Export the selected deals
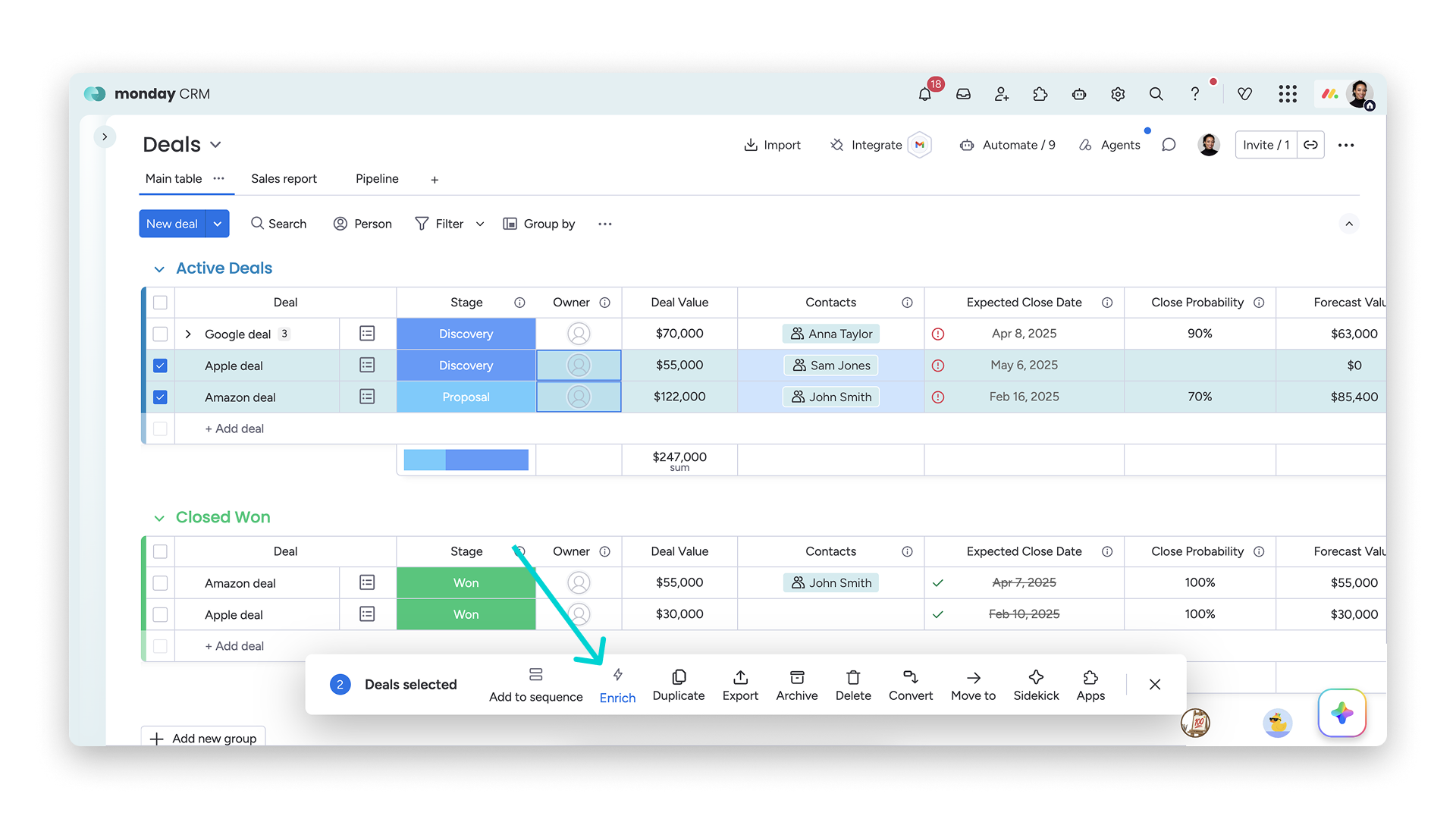 (x=740, y=686)
